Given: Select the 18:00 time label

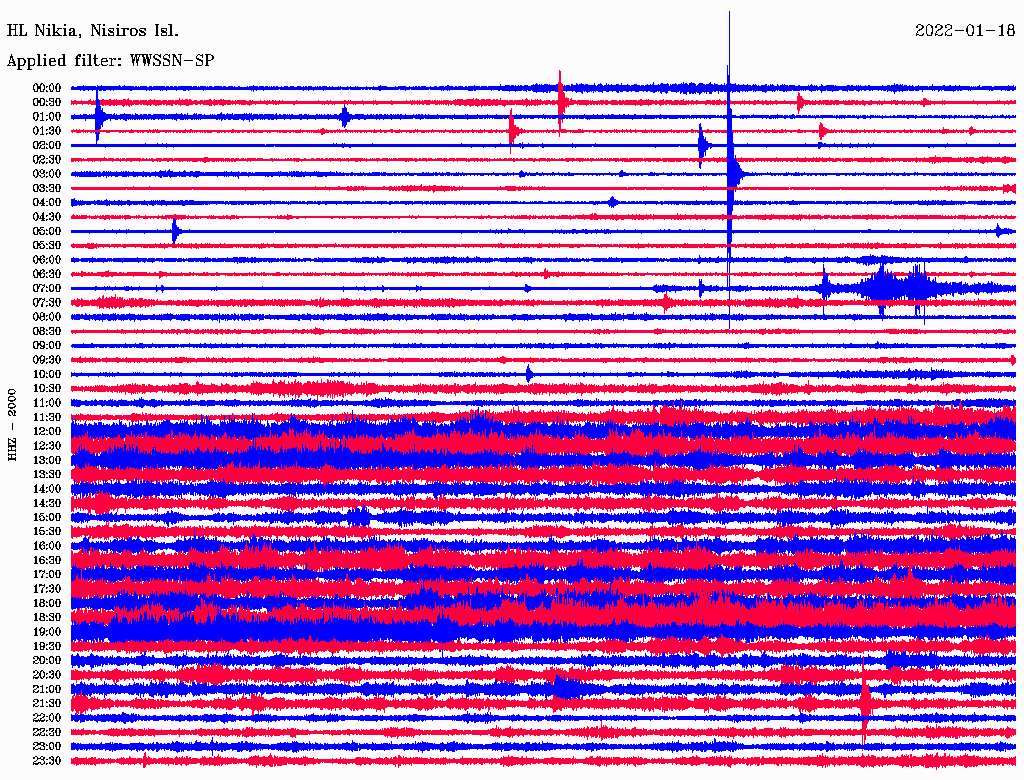Looking at the screenshot, I should pyautogui.click(x=47, y=603).
